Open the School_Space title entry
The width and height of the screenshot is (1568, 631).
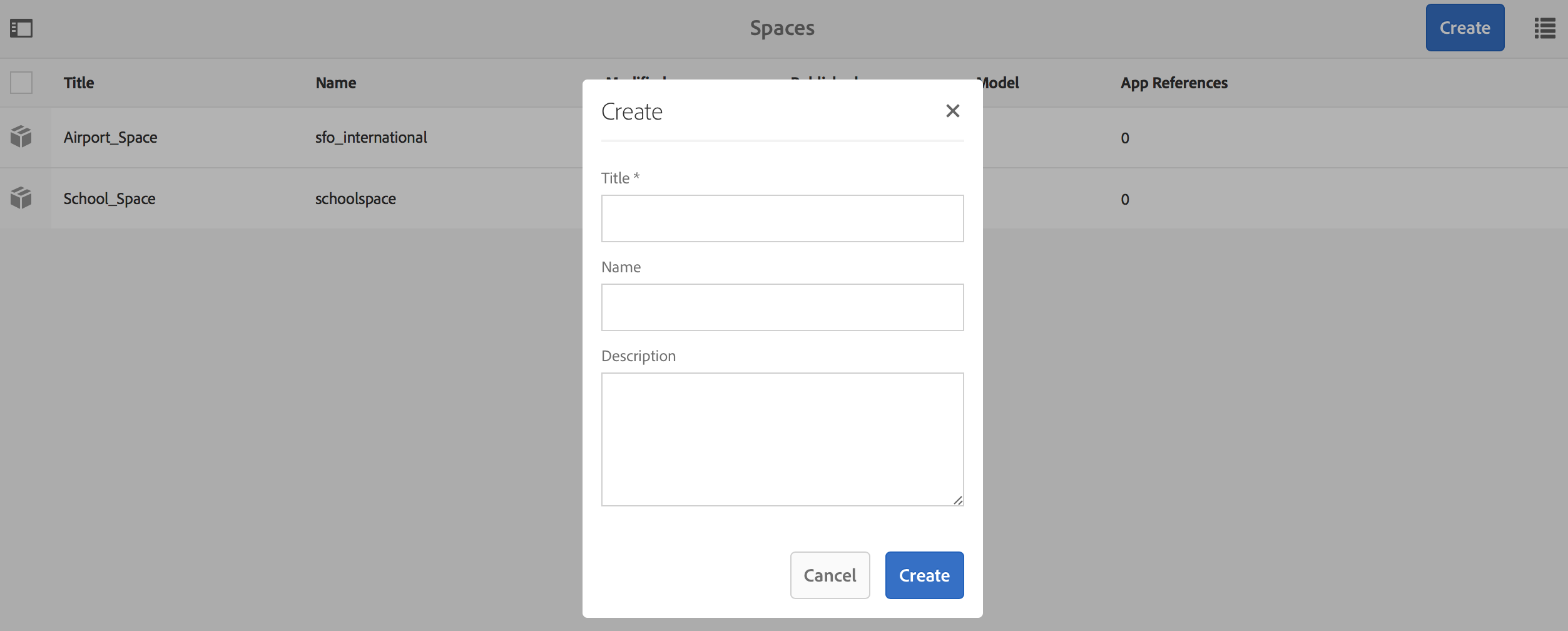(x=109, y=198)
